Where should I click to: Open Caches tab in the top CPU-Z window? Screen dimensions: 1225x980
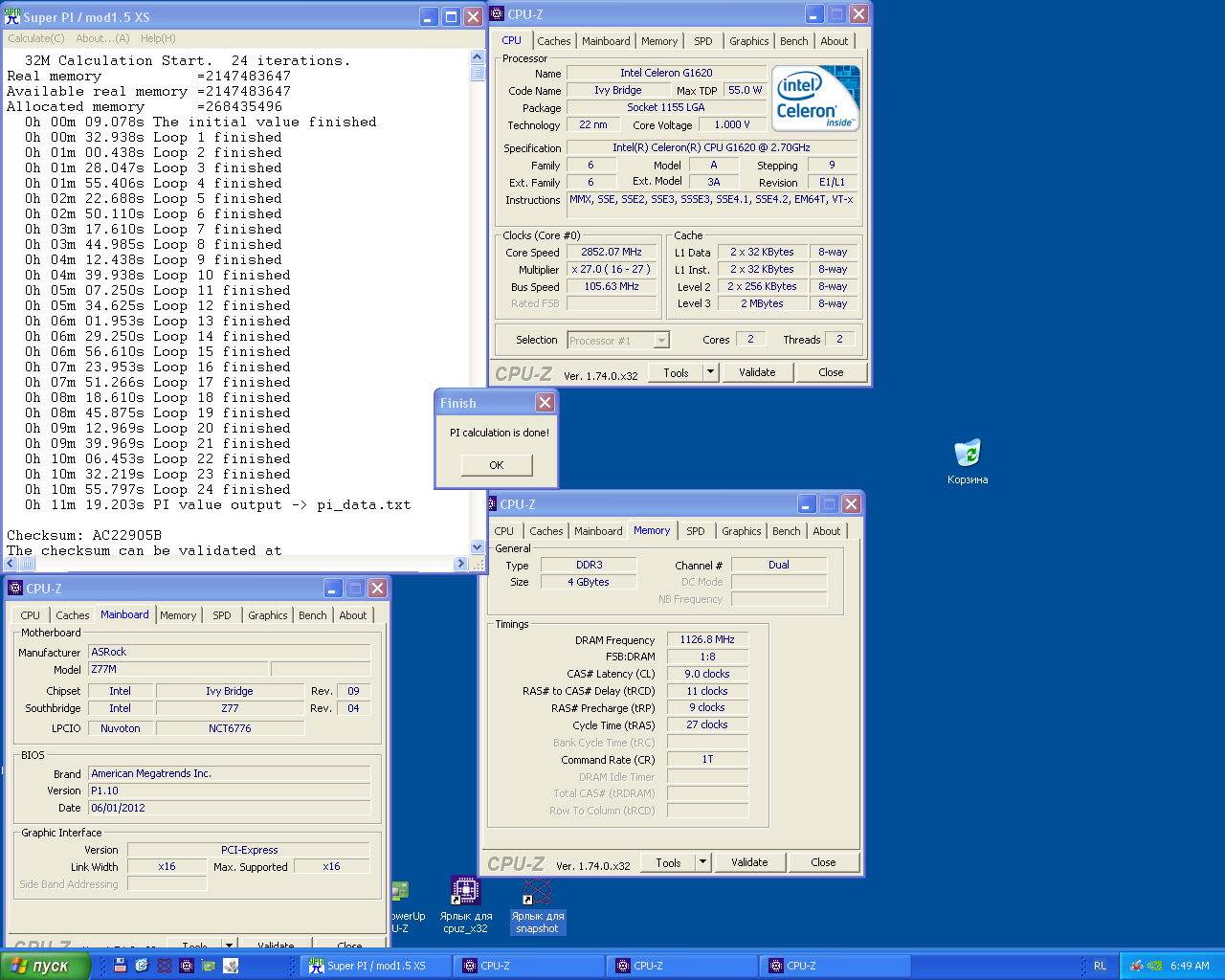[553, 41]
